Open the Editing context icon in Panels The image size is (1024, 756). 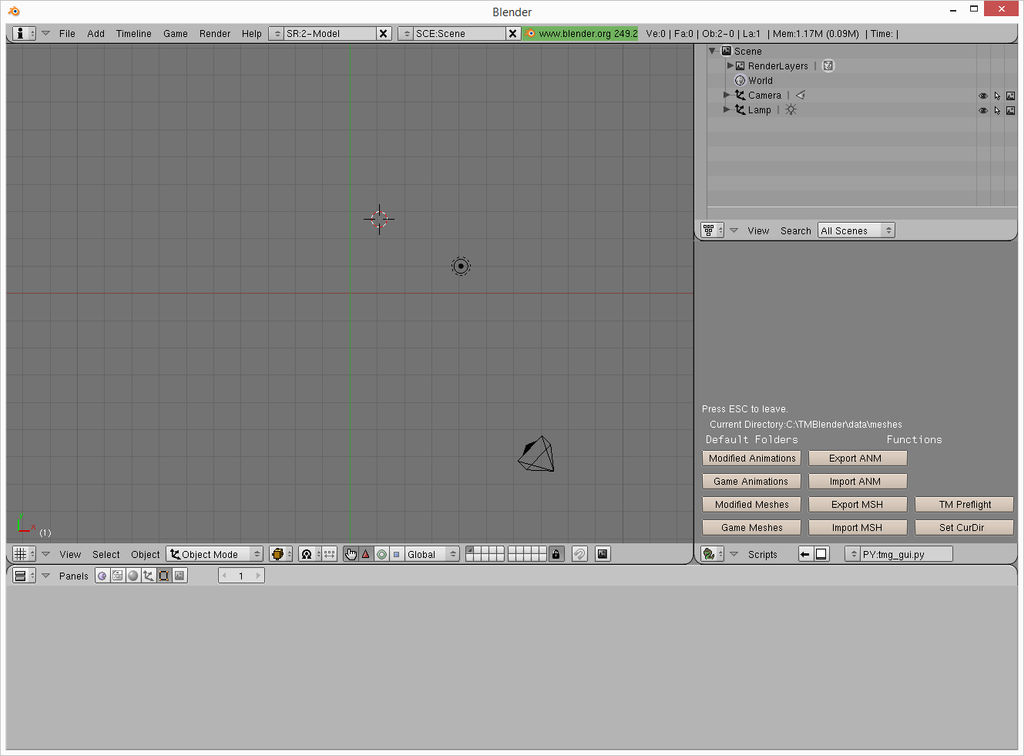(x=164, y=576)
